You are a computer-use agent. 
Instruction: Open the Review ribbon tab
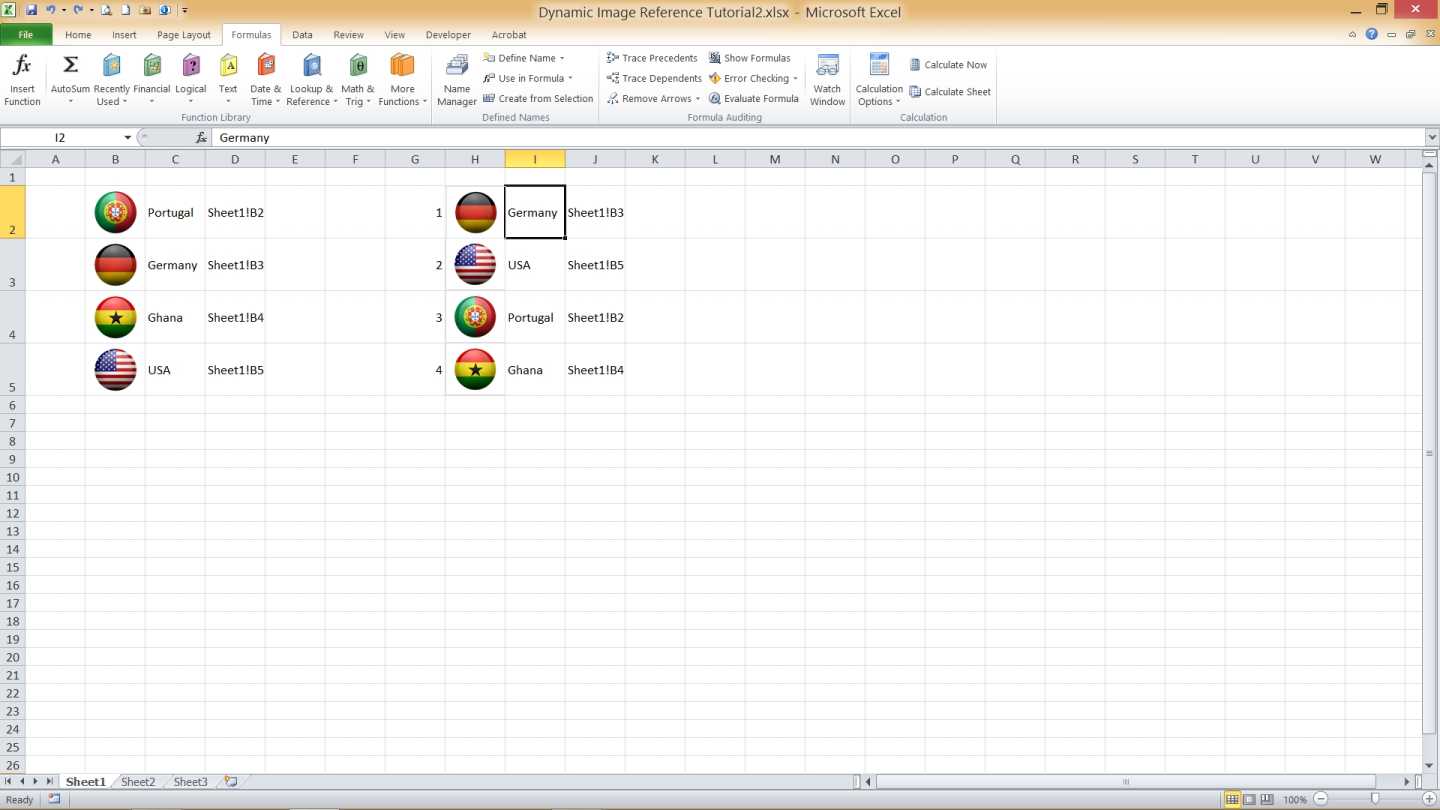[x=349, y=35]
